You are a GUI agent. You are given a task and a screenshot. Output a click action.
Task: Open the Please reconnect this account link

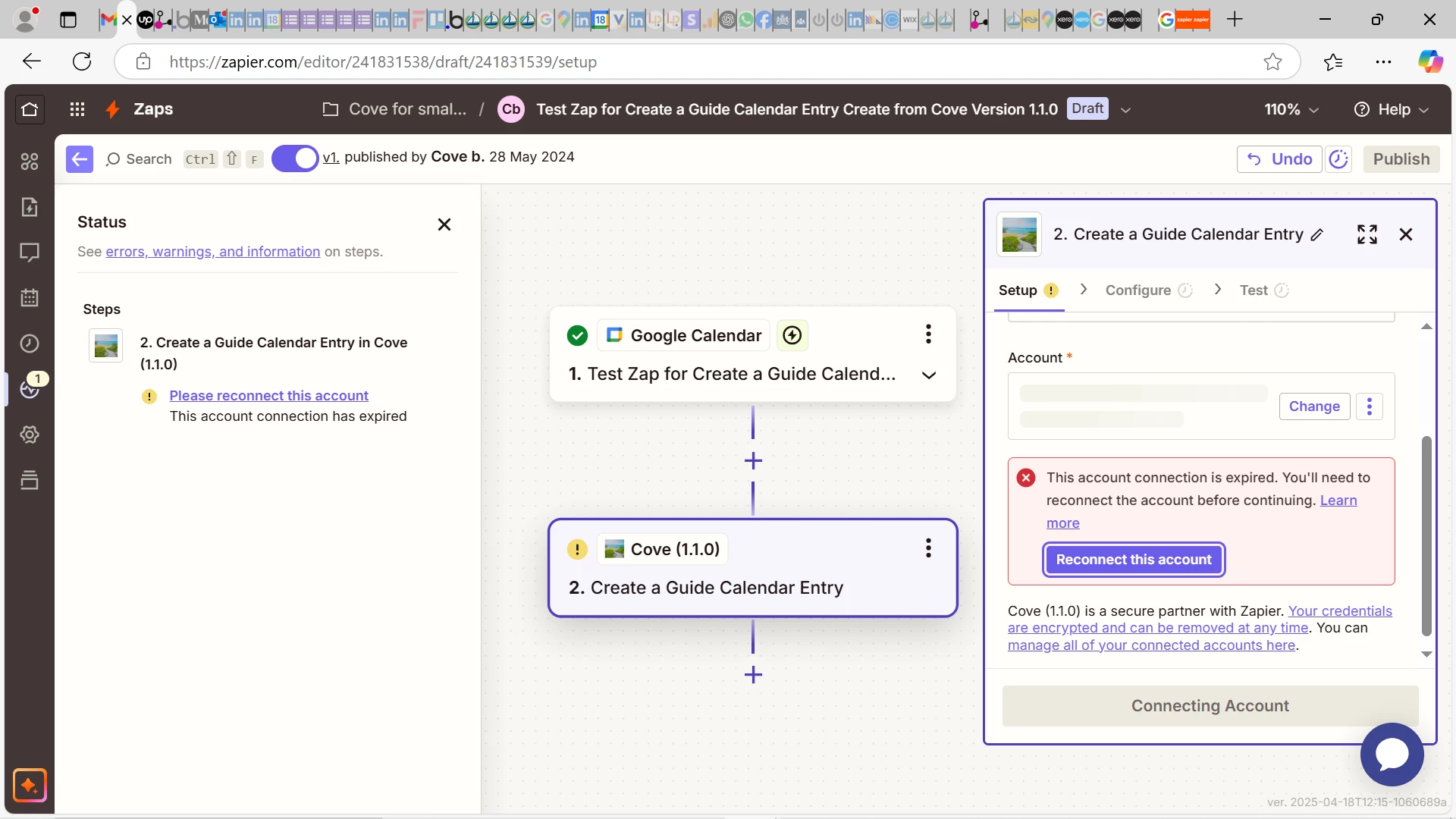click(268, 395)
